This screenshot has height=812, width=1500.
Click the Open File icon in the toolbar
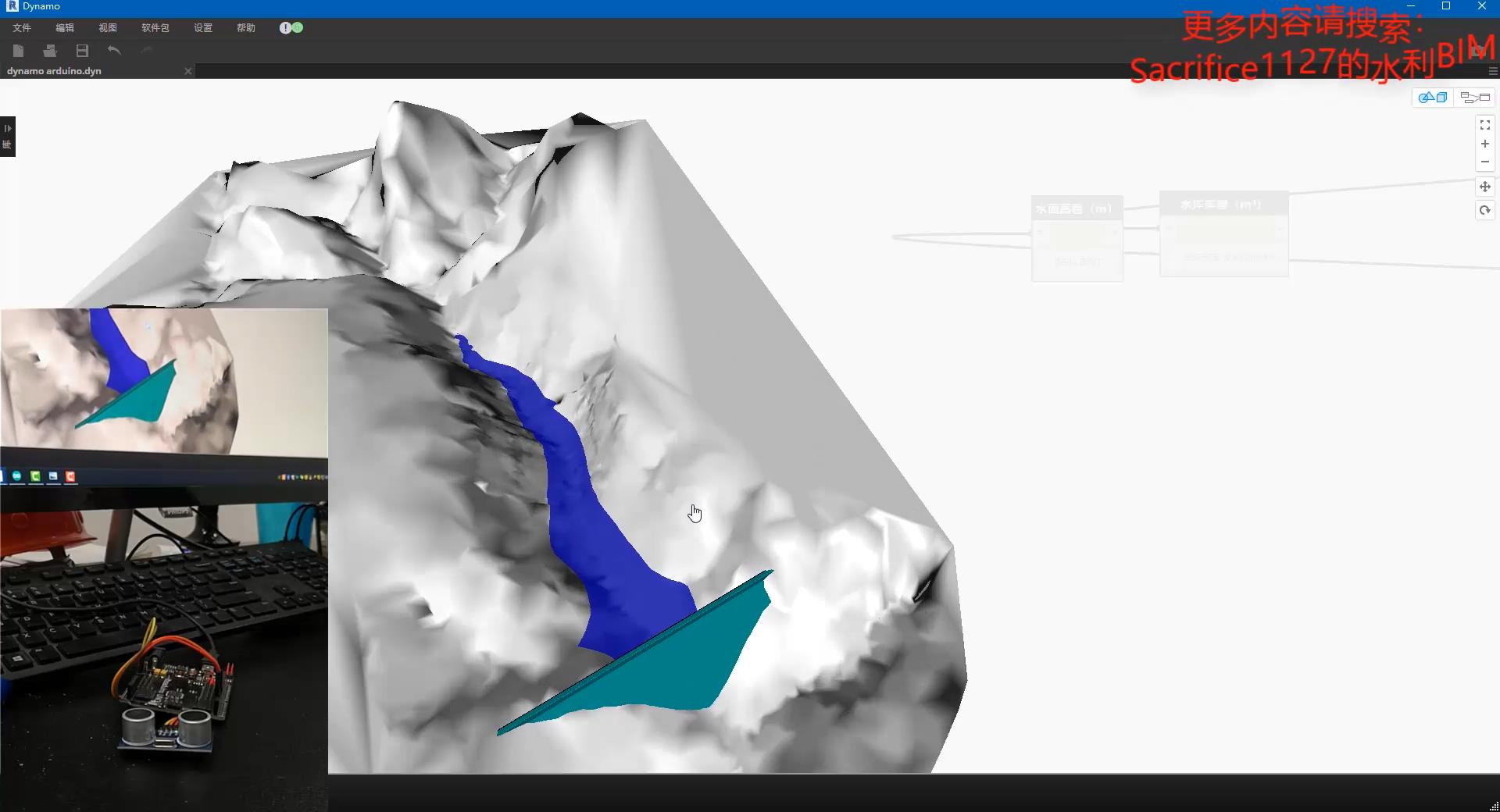pyautogui.click(x=49, y=50)
